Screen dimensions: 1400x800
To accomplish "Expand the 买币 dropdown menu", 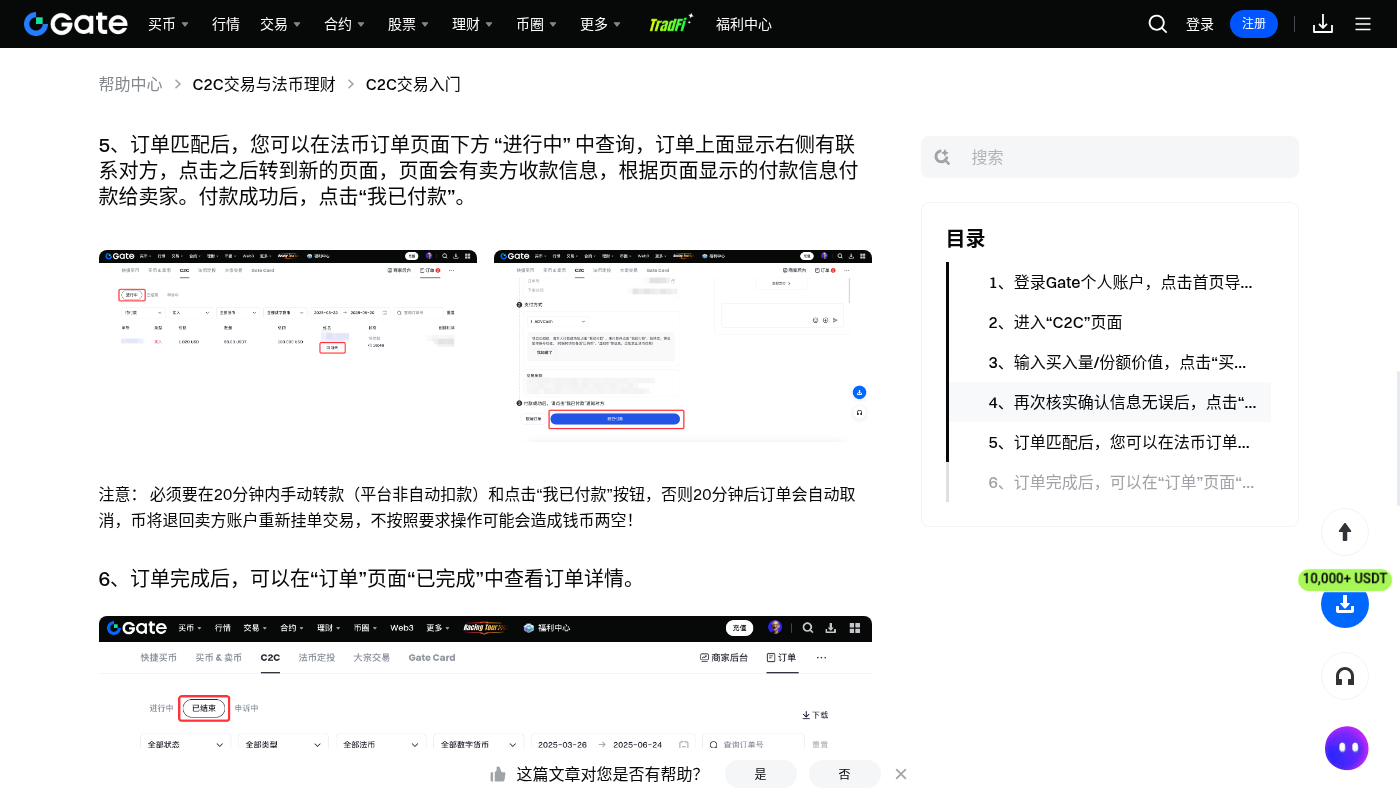I will [169, 24].
